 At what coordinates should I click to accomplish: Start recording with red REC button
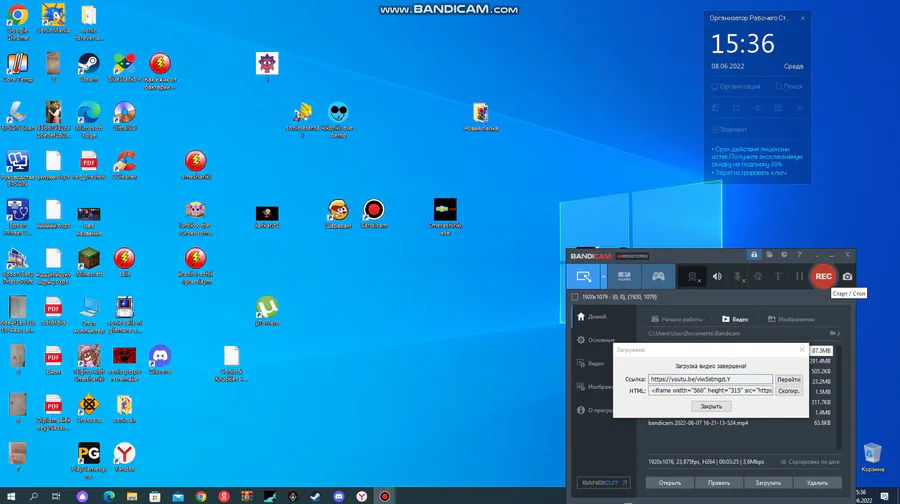(823, 276)
